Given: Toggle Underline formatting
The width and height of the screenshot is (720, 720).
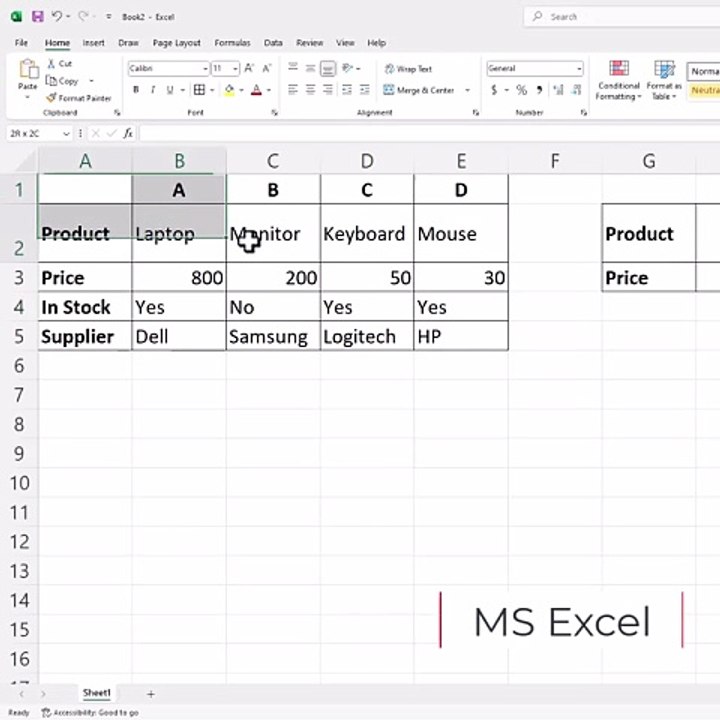Looking at the screenshot, I should pyautogui.click(x=170, y=90).
